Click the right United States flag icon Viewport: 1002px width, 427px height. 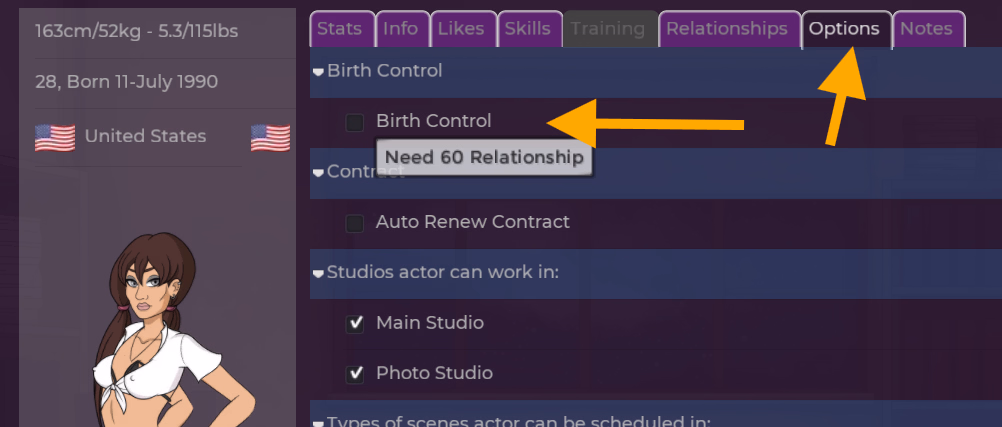(x=270, y=137)
